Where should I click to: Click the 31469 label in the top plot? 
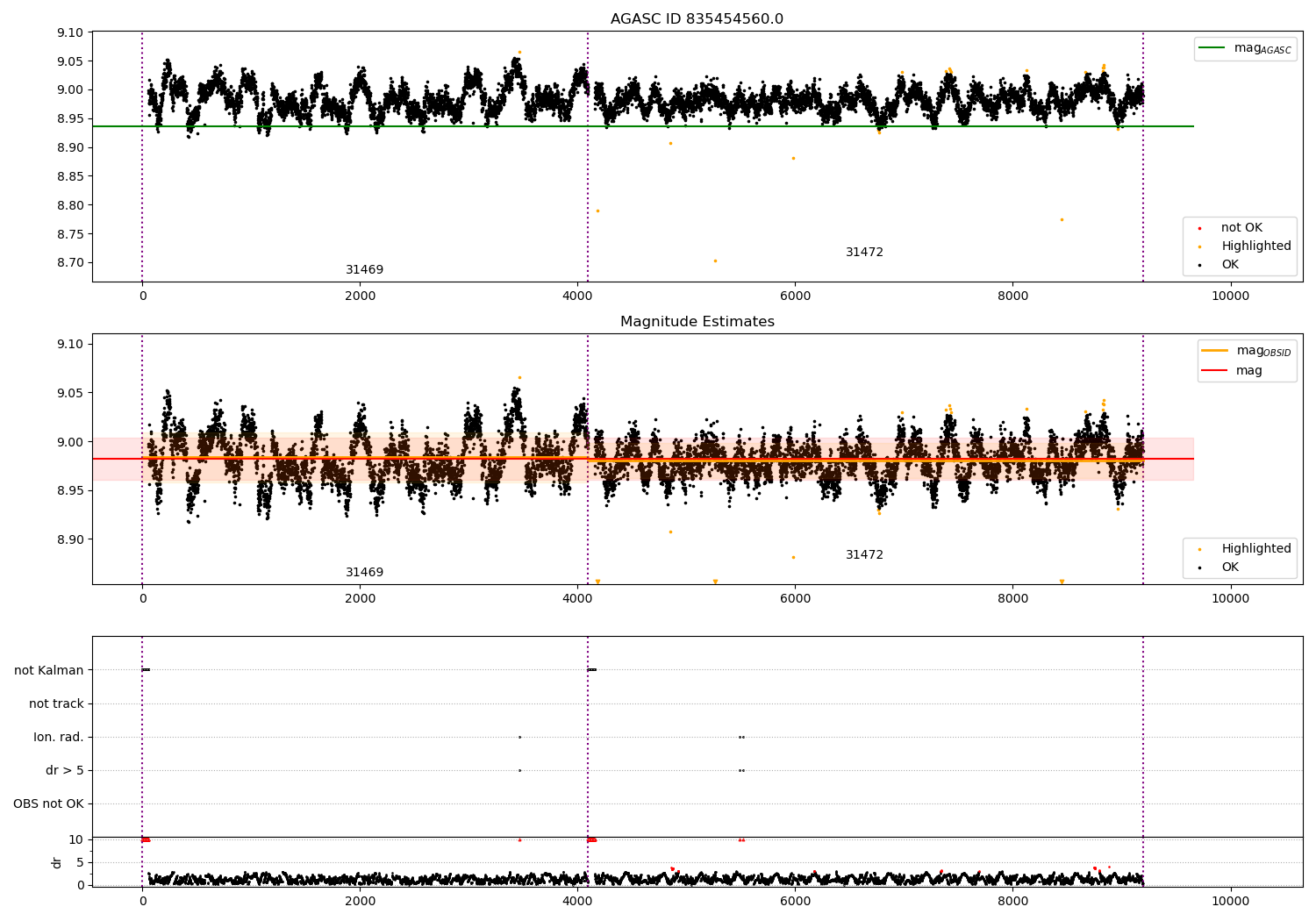tap(364, 270)
